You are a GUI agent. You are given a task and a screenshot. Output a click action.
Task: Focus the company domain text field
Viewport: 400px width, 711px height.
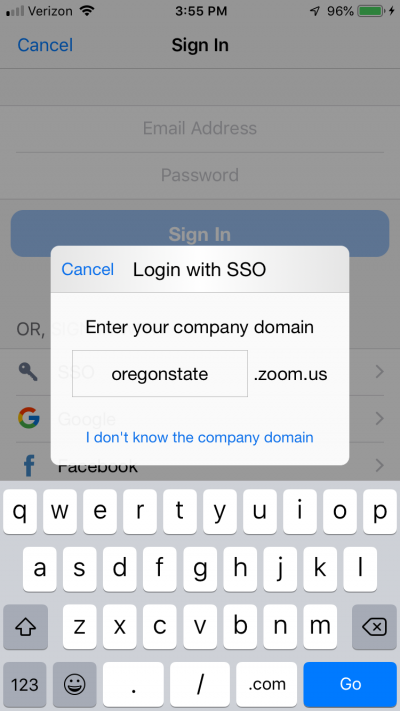click(x=160, y=373)
